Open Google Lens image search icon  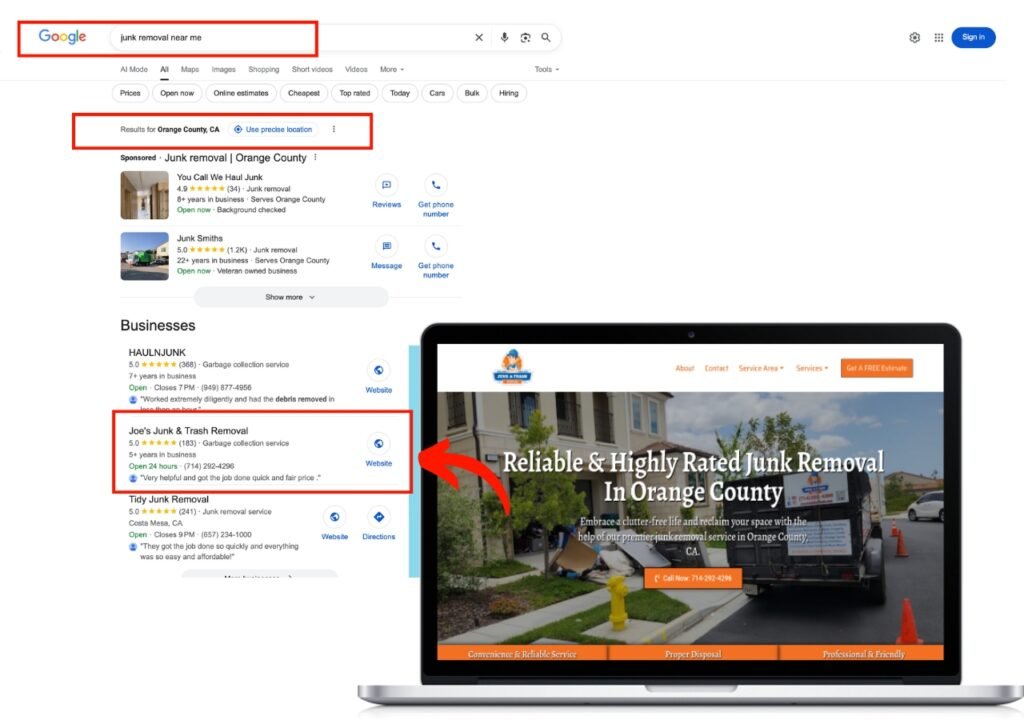[525, 38]
